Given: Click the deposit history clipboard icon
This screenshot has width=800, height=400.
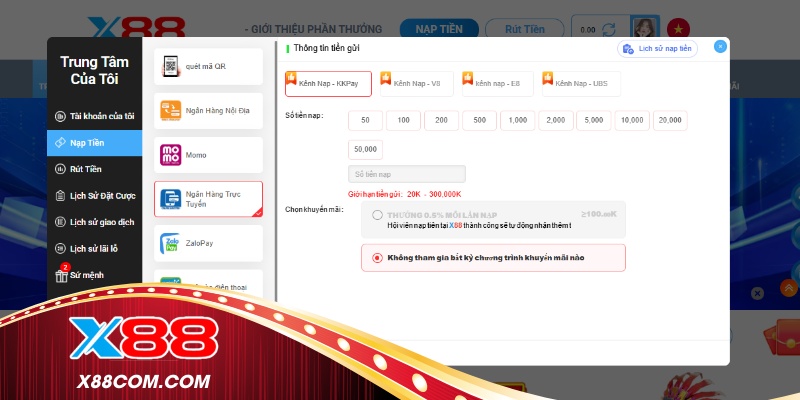Looking at the screenshot, I should 628,49.
